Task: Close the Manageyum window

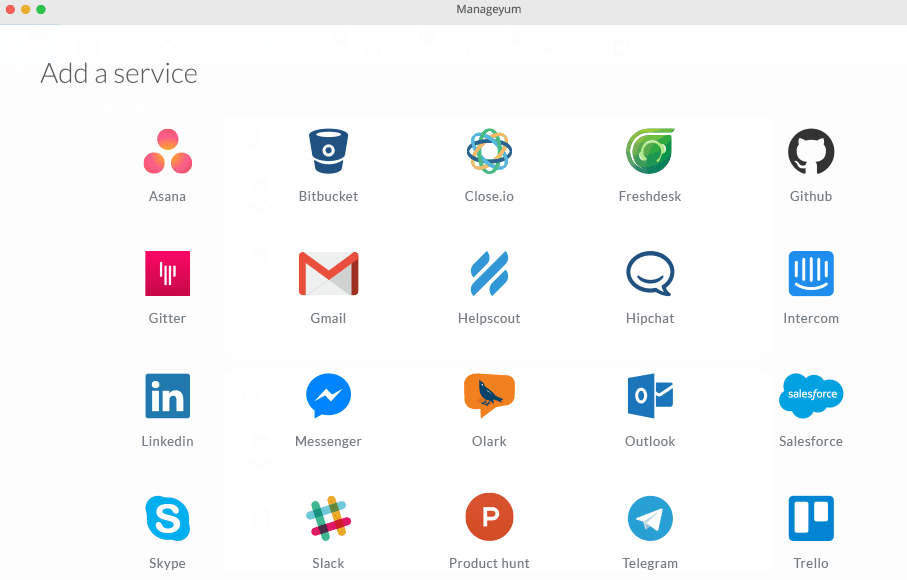Action: 10,9
